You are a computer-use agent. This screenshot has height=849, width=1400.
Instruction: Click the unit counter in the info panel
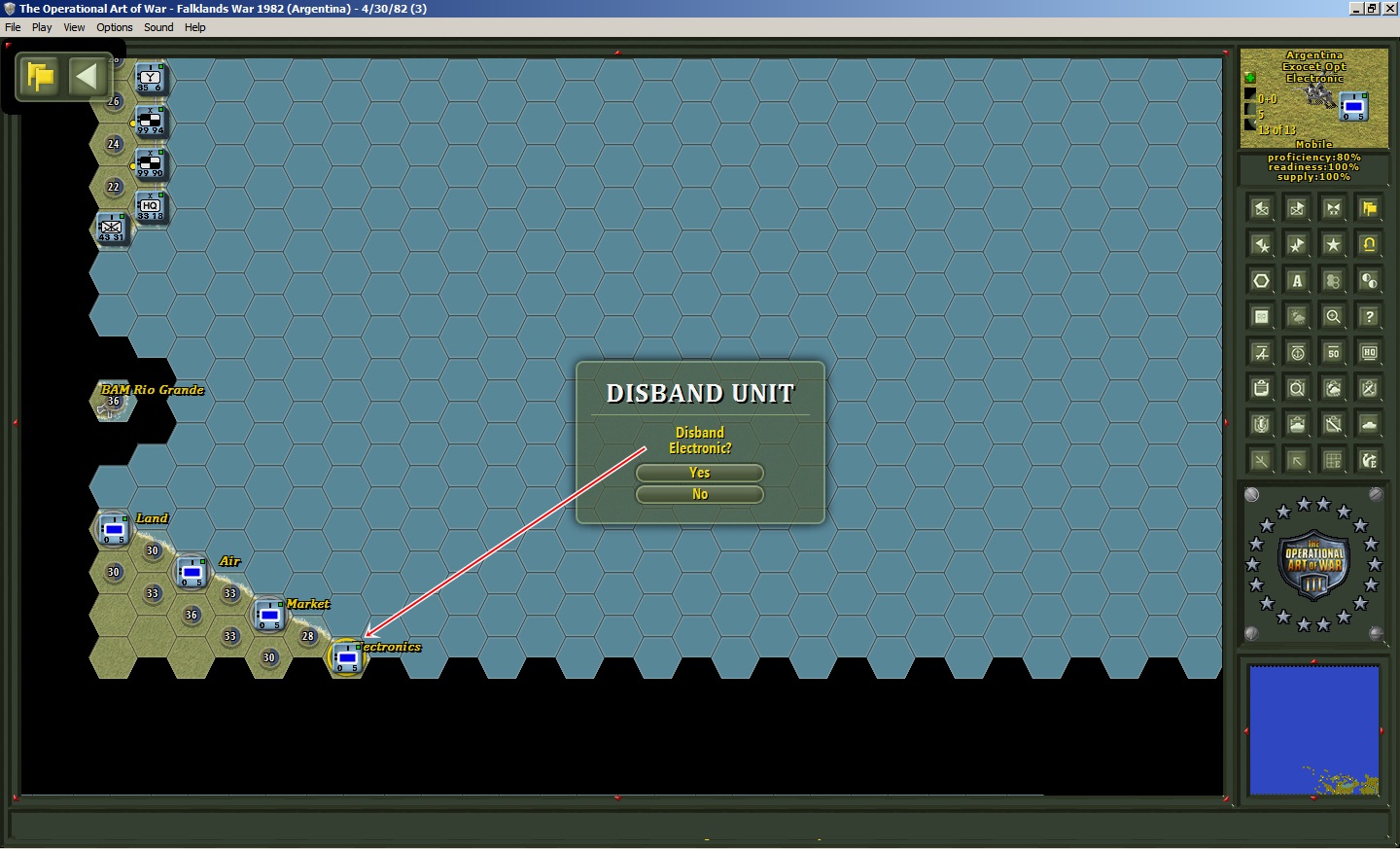[x=1353, y=106]
